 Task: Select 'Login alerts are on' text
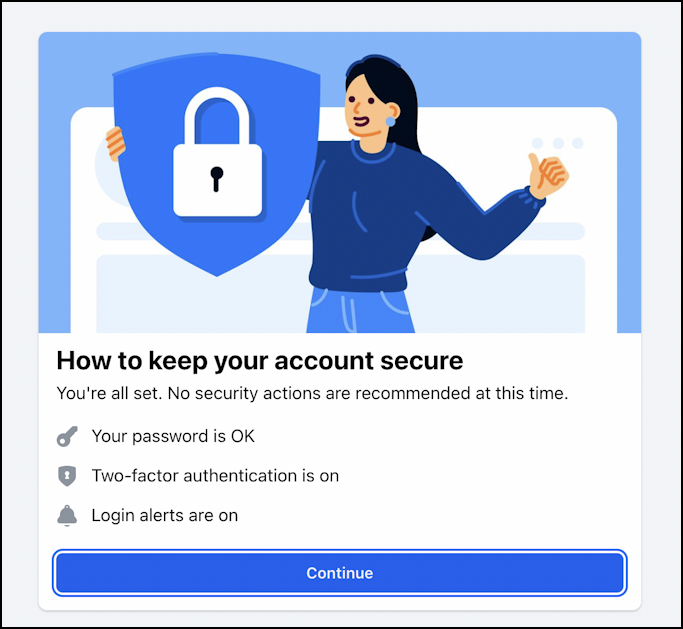165,515
